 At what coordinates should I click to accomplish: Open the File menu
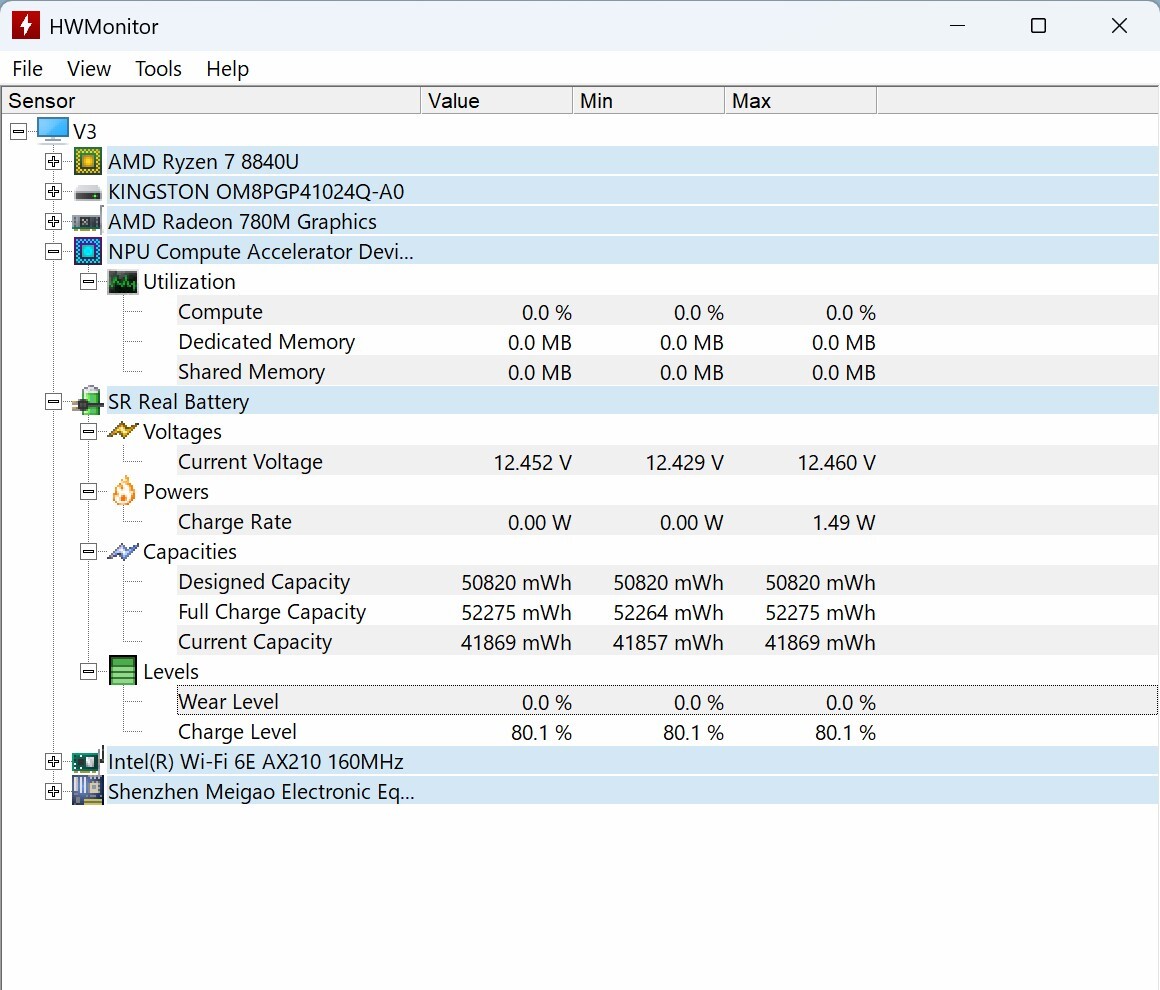click(28, 69)
